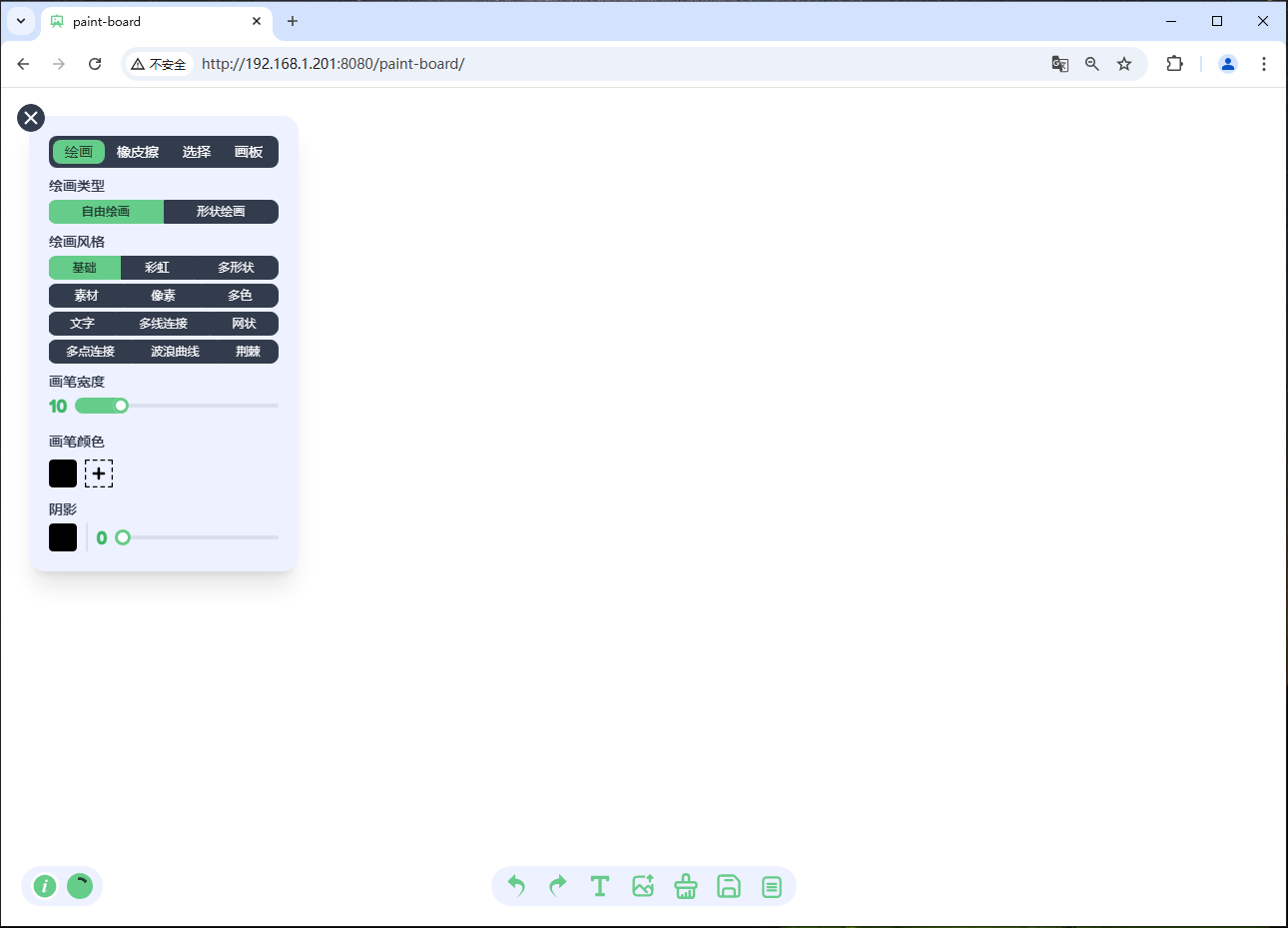The height and width of the screenshot is (928, 1288).
Task: Select 素材 material brush style
Action: (x=86, y=296)
